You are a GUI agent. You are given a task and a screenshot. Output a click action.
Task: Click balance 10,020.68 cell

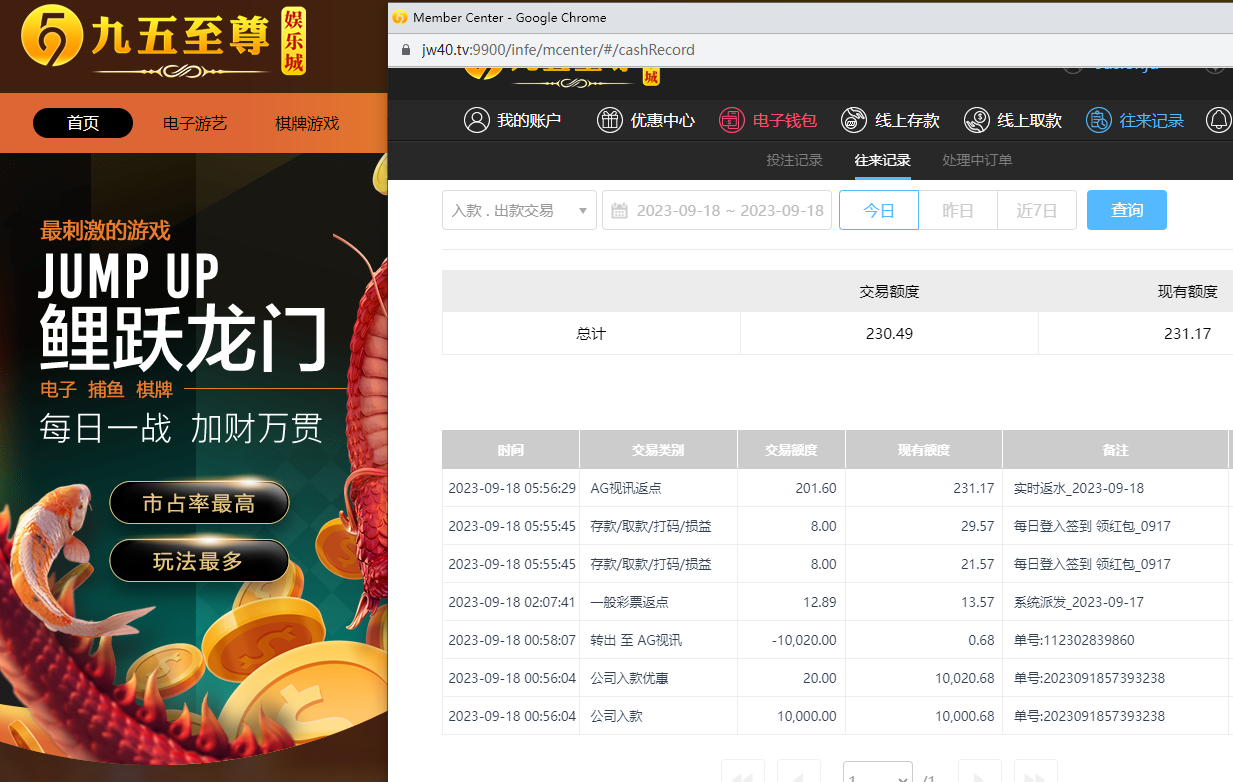pyautogui.click(x=965, y=678)
